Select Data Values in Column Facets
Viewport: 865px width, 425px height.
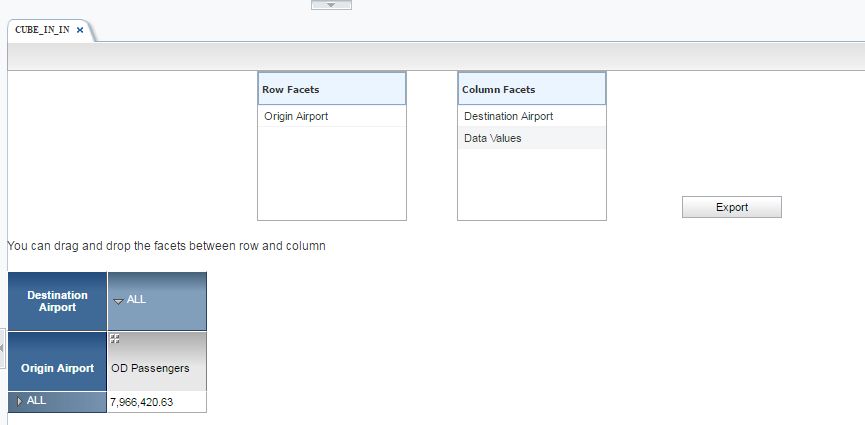coord(493,138)
